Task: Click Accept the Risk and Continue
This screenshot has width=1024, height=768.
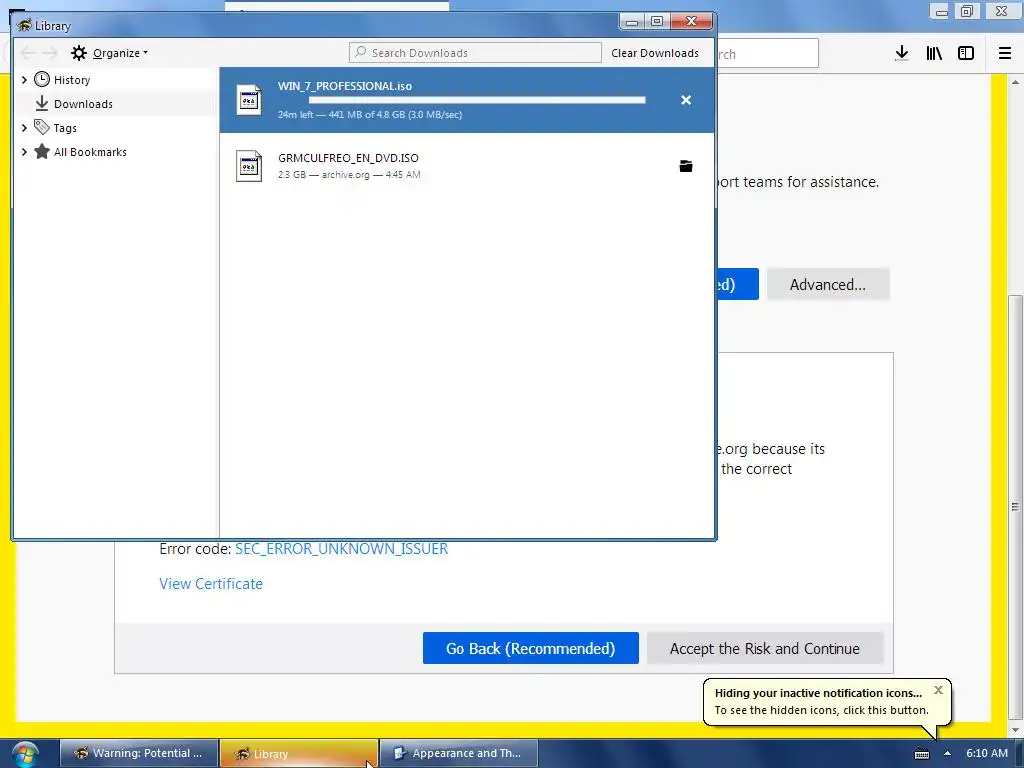Action: tap(765, 648)
